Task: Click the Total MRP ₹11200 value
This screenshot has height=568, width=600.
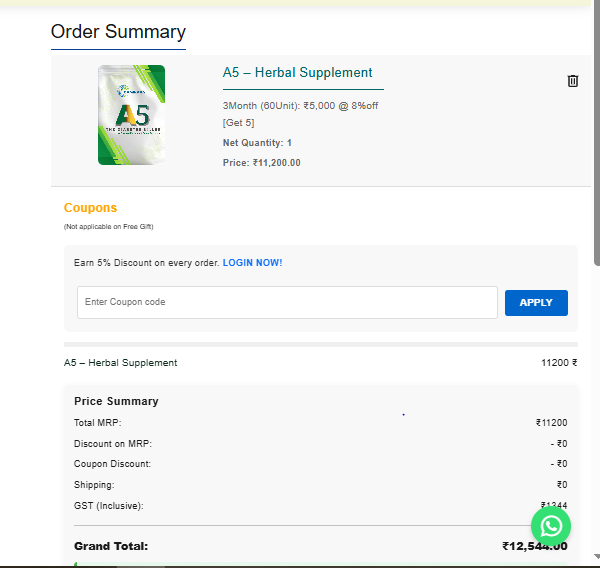Action: coord(551,423)
